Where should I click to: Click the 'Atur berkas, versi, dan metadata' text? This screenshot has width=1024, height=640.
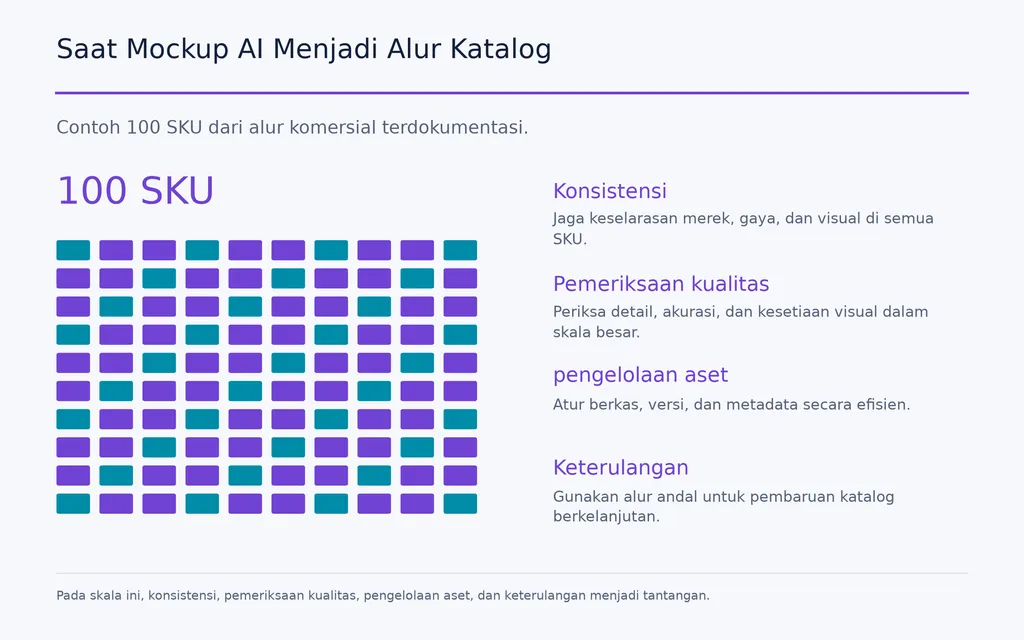[x=731, y=405]
